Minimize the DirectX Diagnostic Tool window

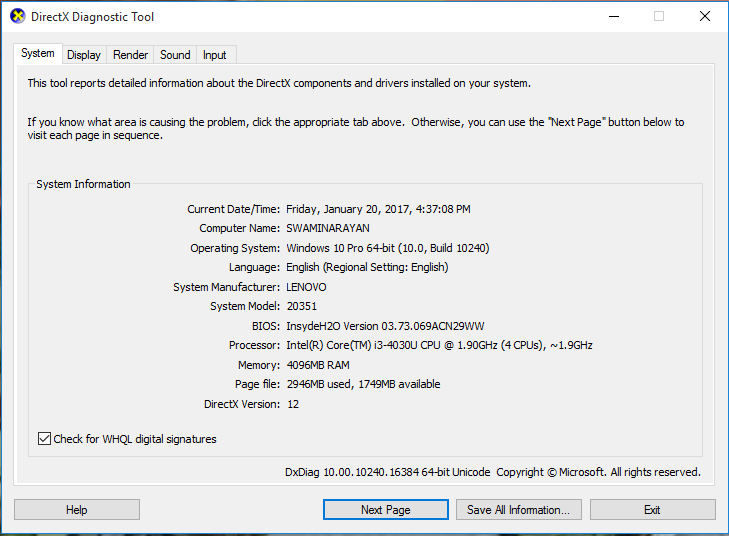612,17
